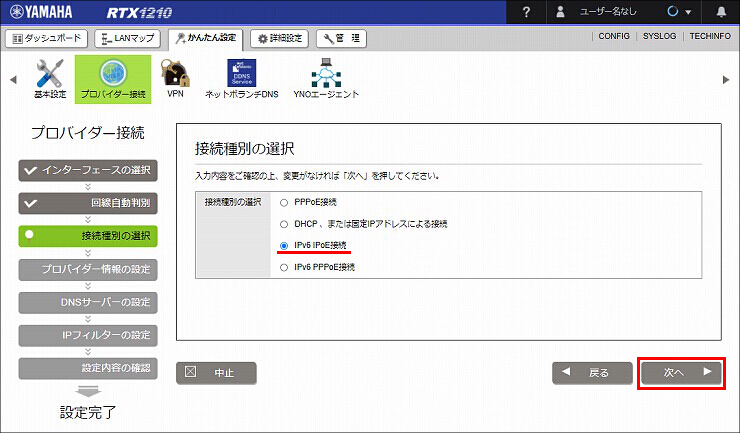The height and width of the screenshot is (433, 740).
Task: Select the IPv6 IPoE接続 radio button
Action: [x=284, y=246]
